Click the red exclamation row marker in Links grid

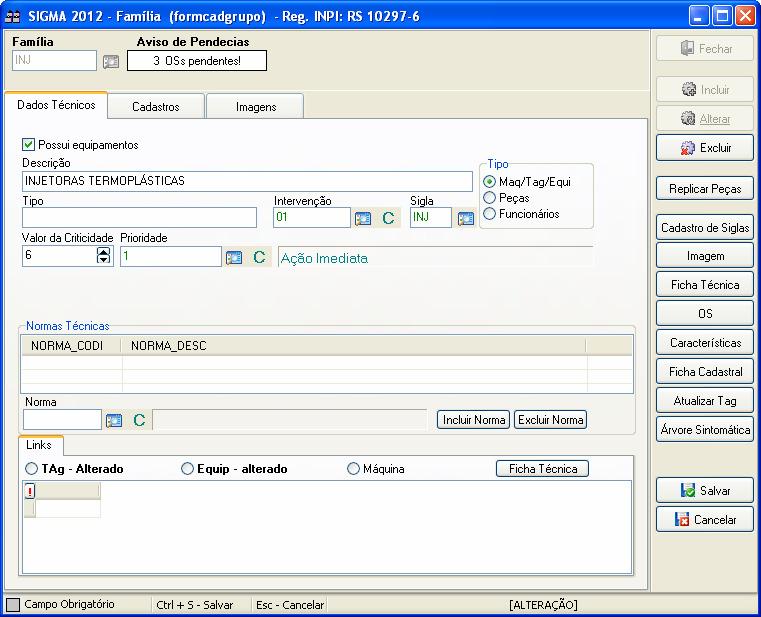[30, 491]
